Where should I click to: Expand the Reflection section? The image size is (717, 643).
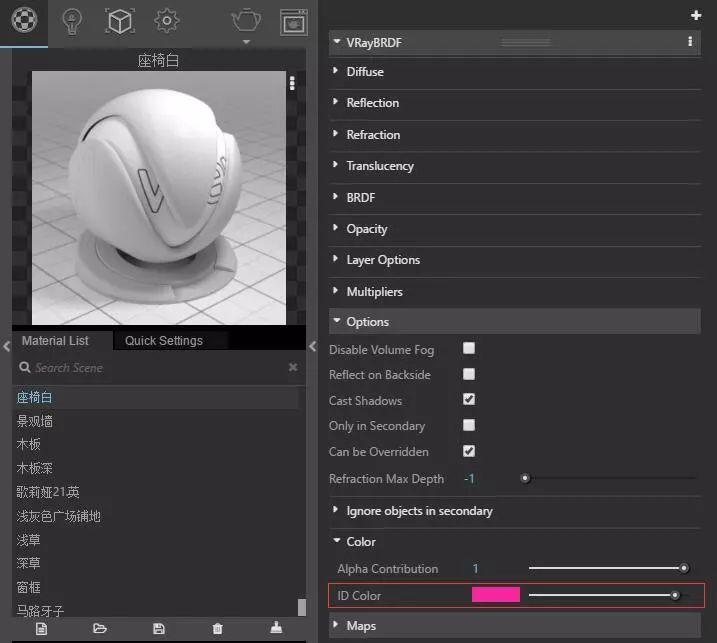pos(336,102)
